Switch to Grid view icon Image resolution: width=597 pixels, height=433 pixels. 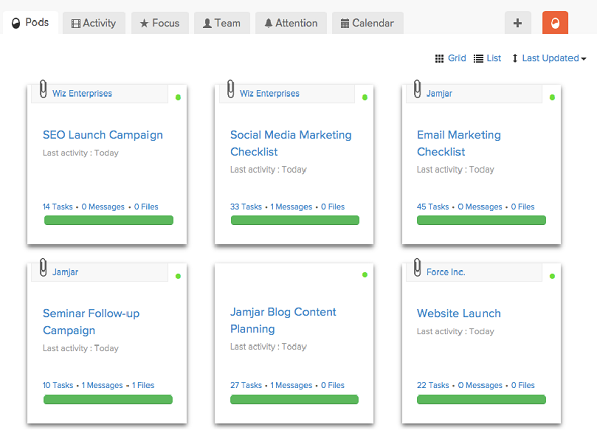[439, 58]
